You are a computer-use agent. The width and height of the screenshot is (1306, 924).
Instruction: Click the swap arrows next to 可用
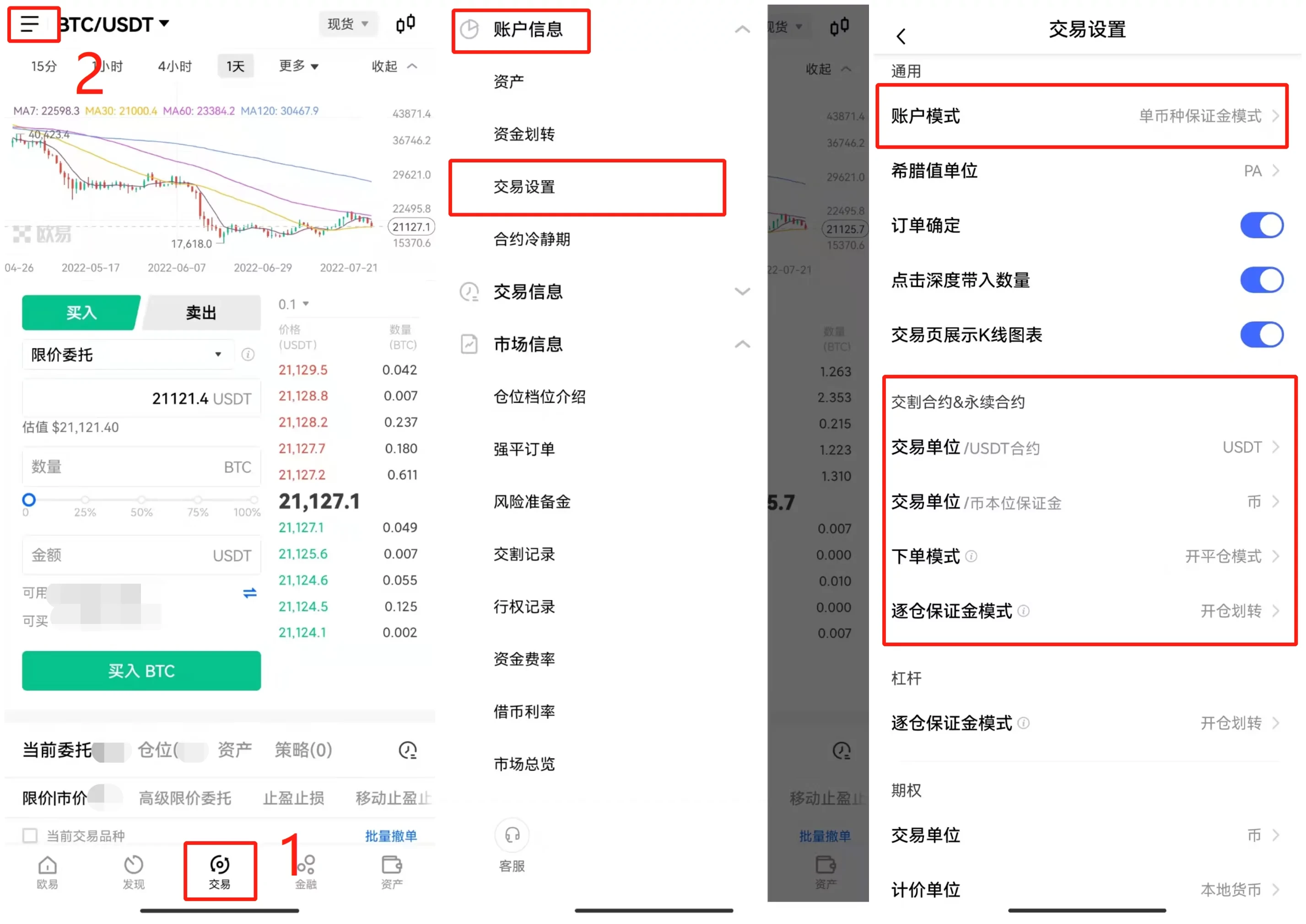pyautogui.click(x=250, y=593)
